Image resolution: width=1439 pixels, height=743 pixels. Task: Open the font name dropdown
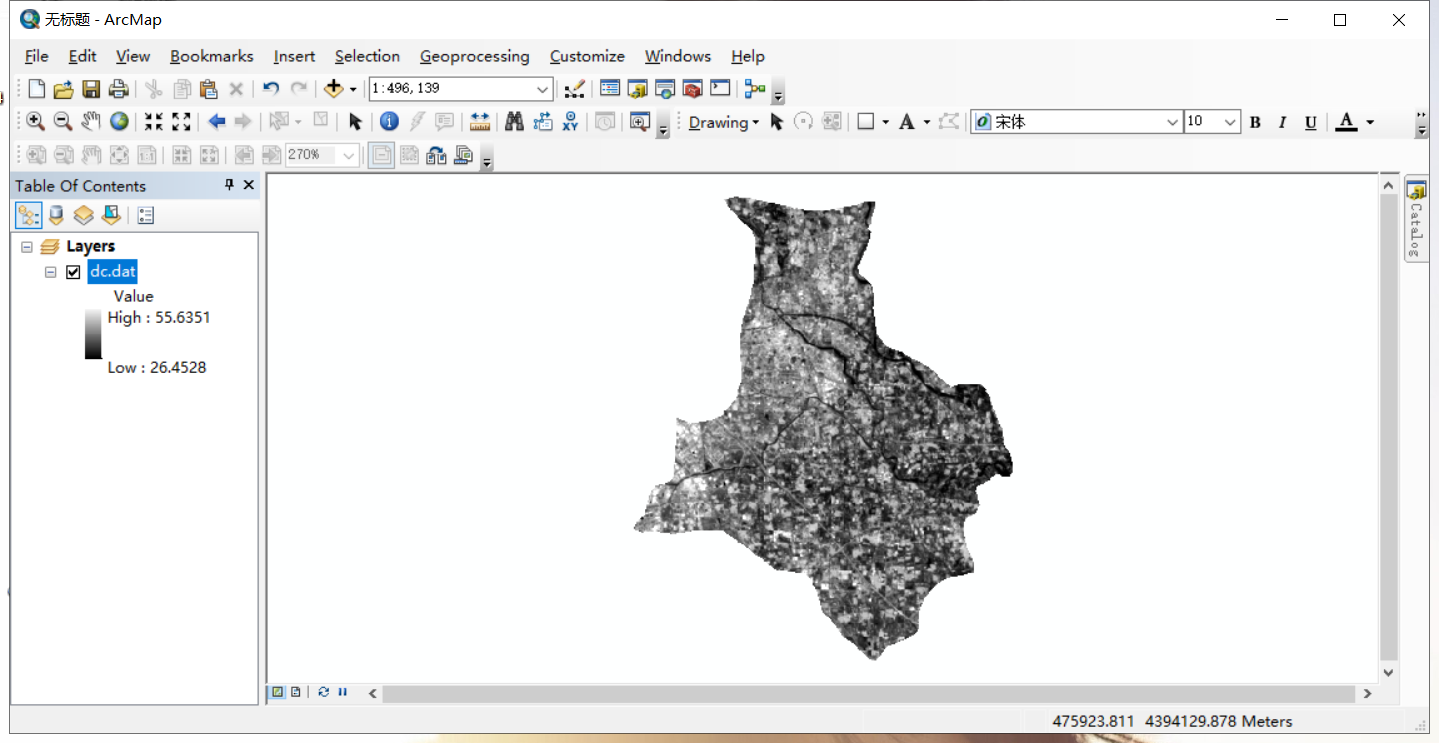pyautogui.click(x=1173, y=122)
